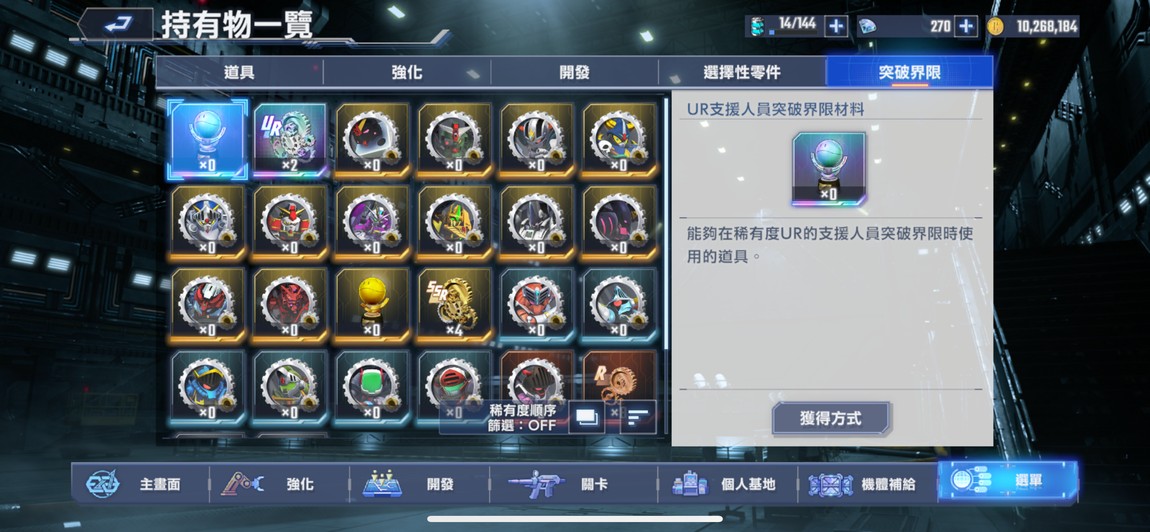Screen dimensions: 1150x532
Task: Open the top 開發 tab
Action: [574, 73]
